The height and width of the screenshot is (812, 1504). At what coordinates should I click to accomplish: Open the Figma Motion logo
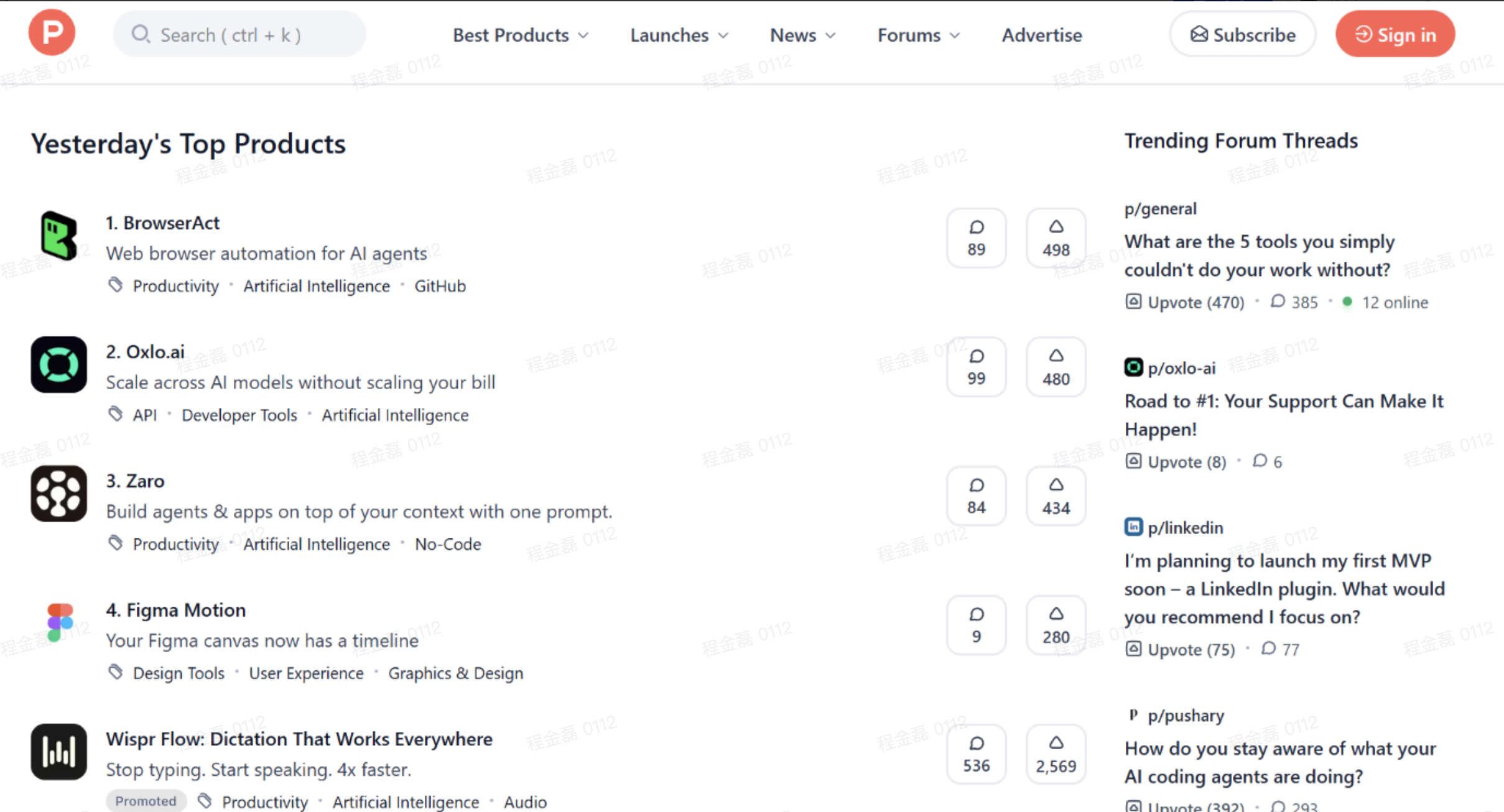(x=59, y=622)
